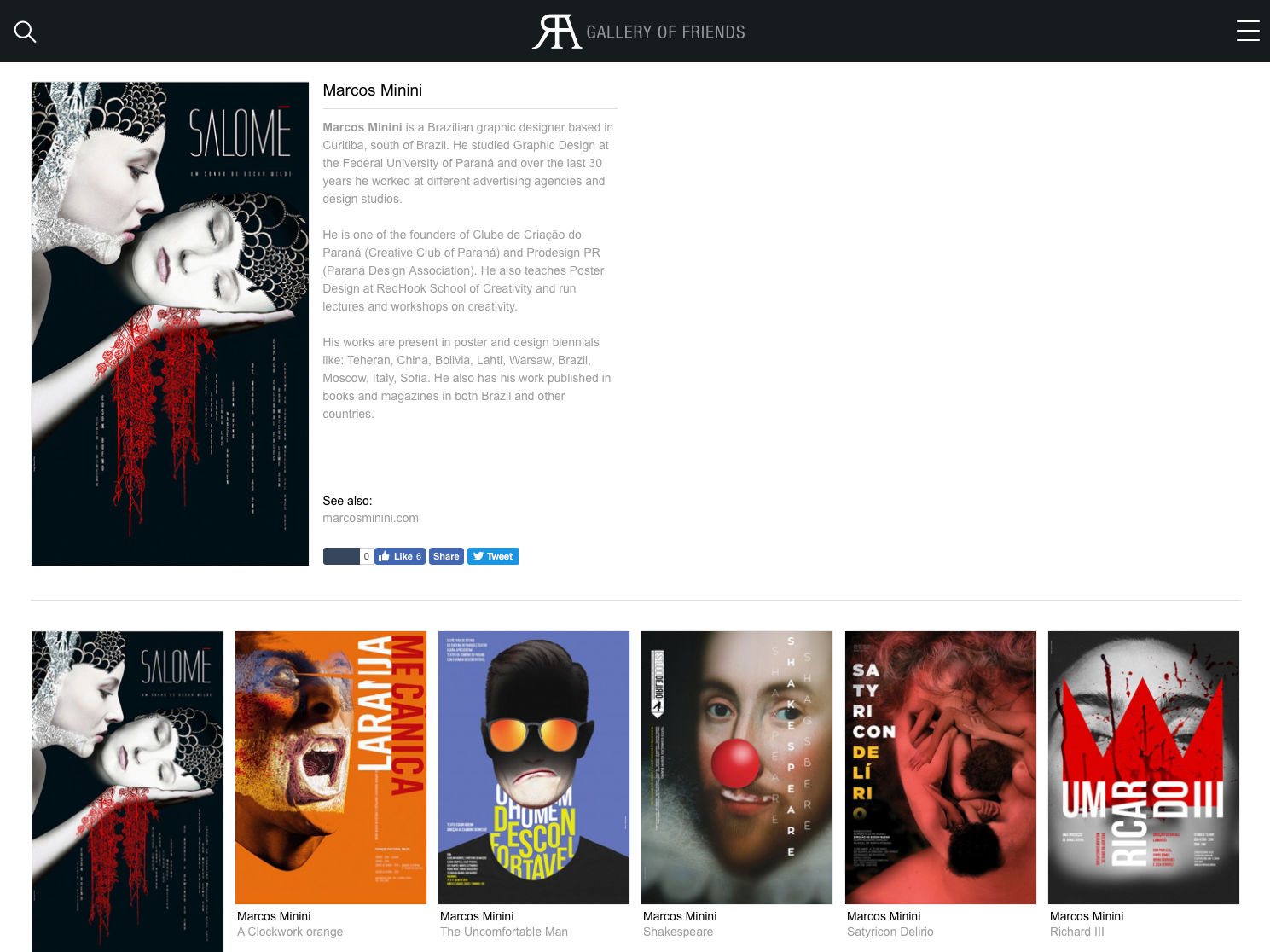Open the search magnifier icon

tap(26, 32)
